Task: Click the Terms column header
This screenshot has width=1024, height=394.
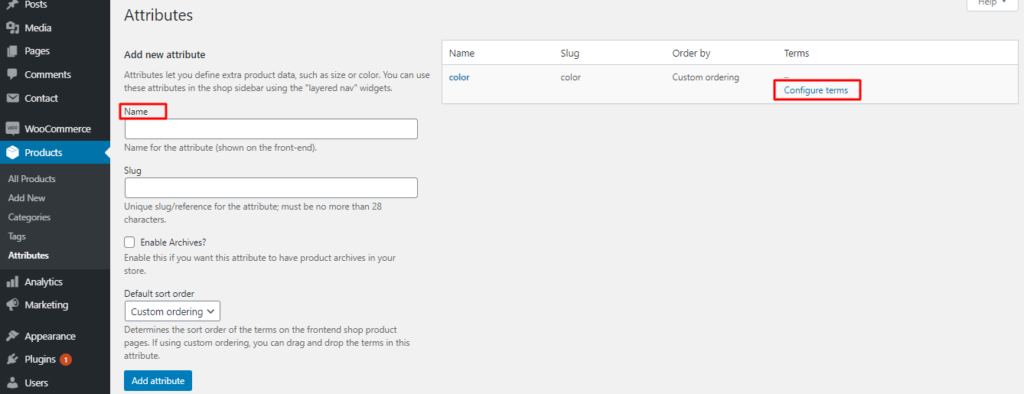Action: pos(796,53)
